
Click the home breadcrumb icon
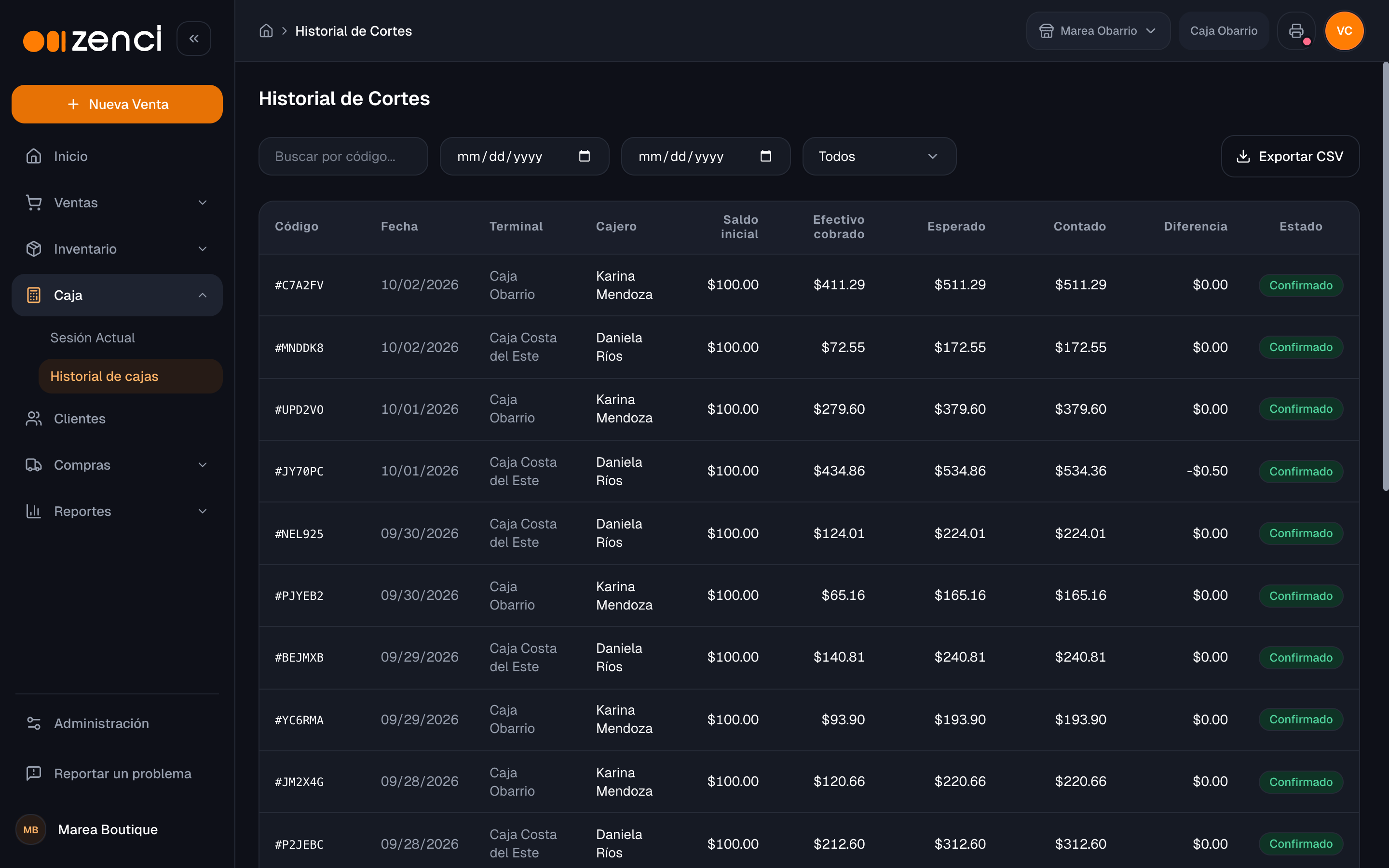click(x=266, y=31)
